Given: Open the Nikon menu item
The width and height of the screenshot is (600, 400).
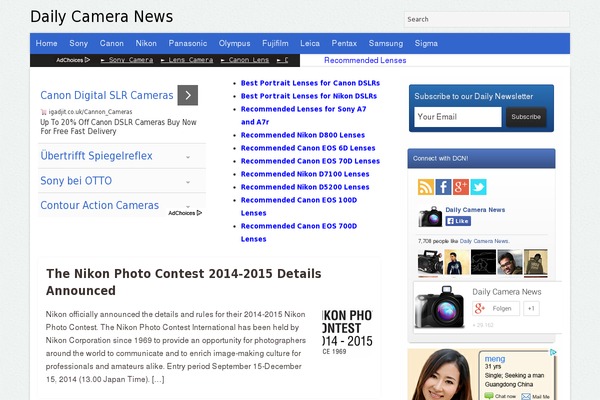Looking at the screenshot, I should [146, 43].
